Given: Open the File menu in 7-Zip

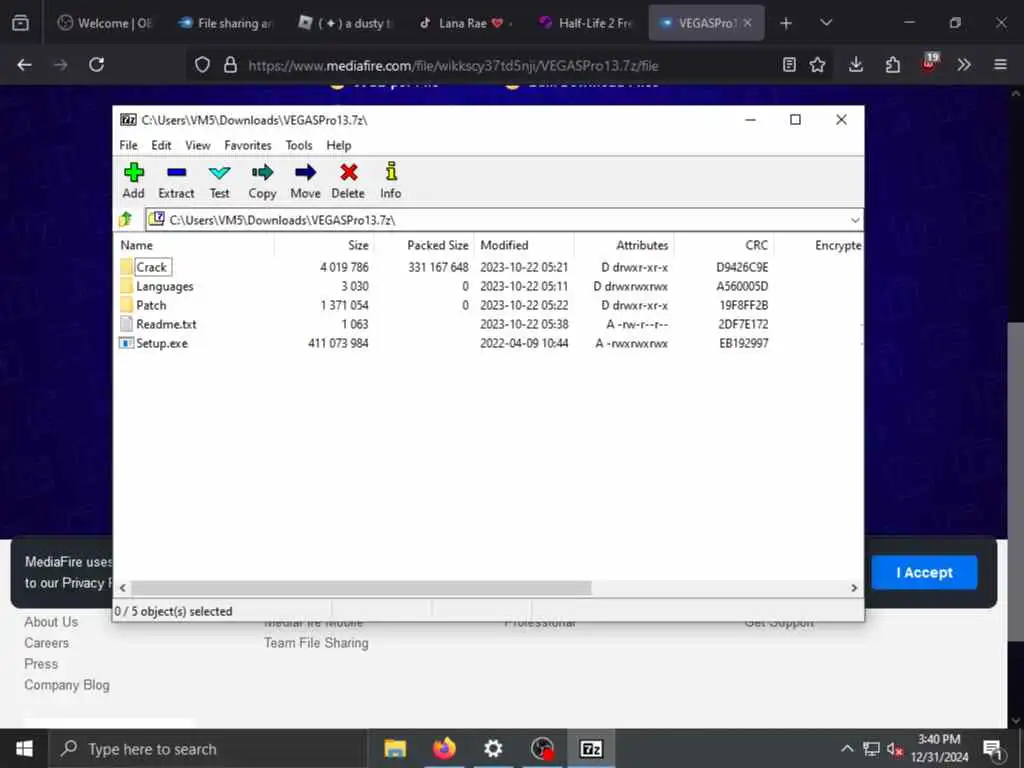Looking at the screenshot, I should click(129, 145).
